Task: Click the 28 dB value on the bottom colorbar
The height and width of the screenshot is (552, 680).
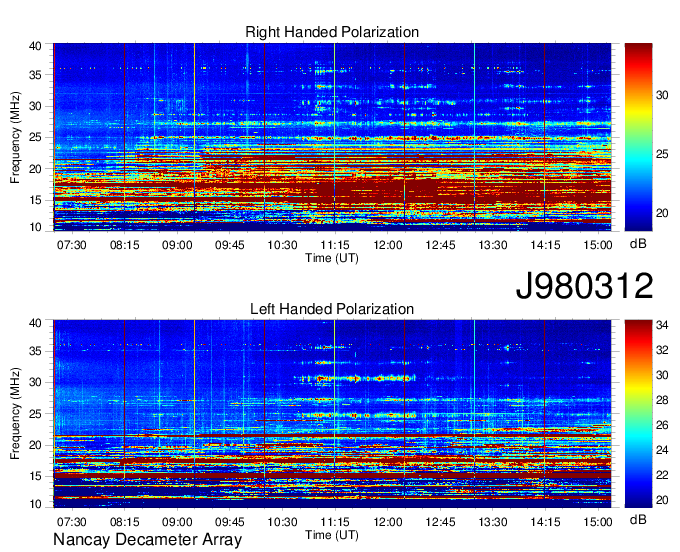Action: click(x=662, y=400)
